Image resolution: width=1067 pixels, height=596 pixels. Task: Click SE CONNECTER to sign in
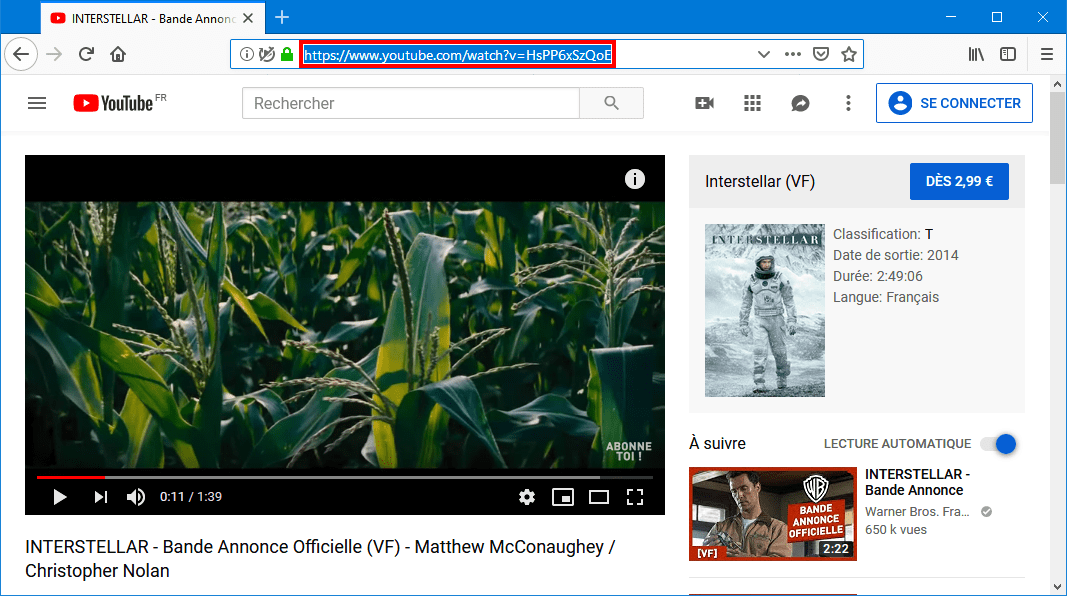pyautogui.click(x=954, y=103)
